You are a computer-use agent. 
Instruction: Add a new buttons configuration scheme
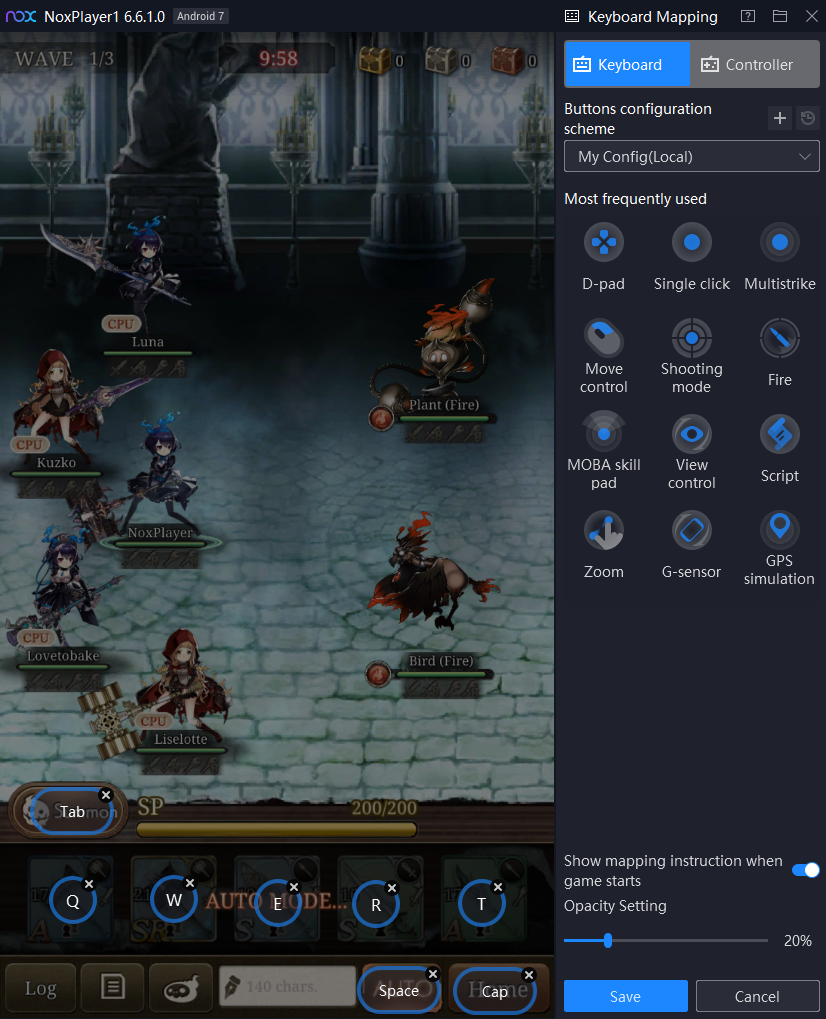[780, 118]
